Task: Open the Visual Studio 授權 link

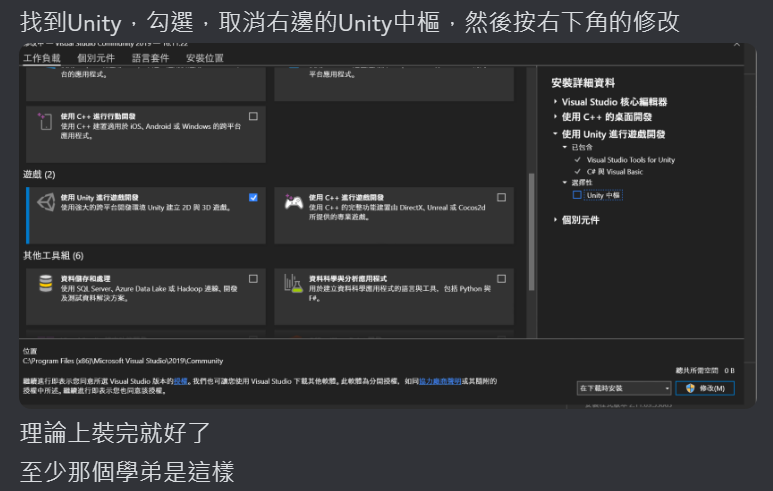Action: (x=180, y=381)
